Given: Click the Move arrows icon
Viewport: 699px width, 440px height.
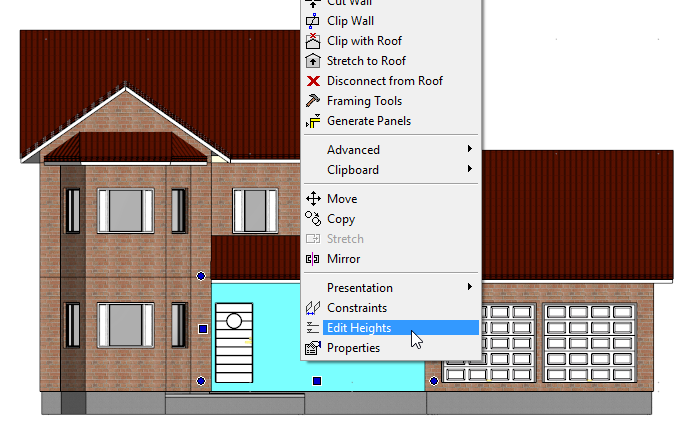Looking at the screenshot, I should click(313, 199).
